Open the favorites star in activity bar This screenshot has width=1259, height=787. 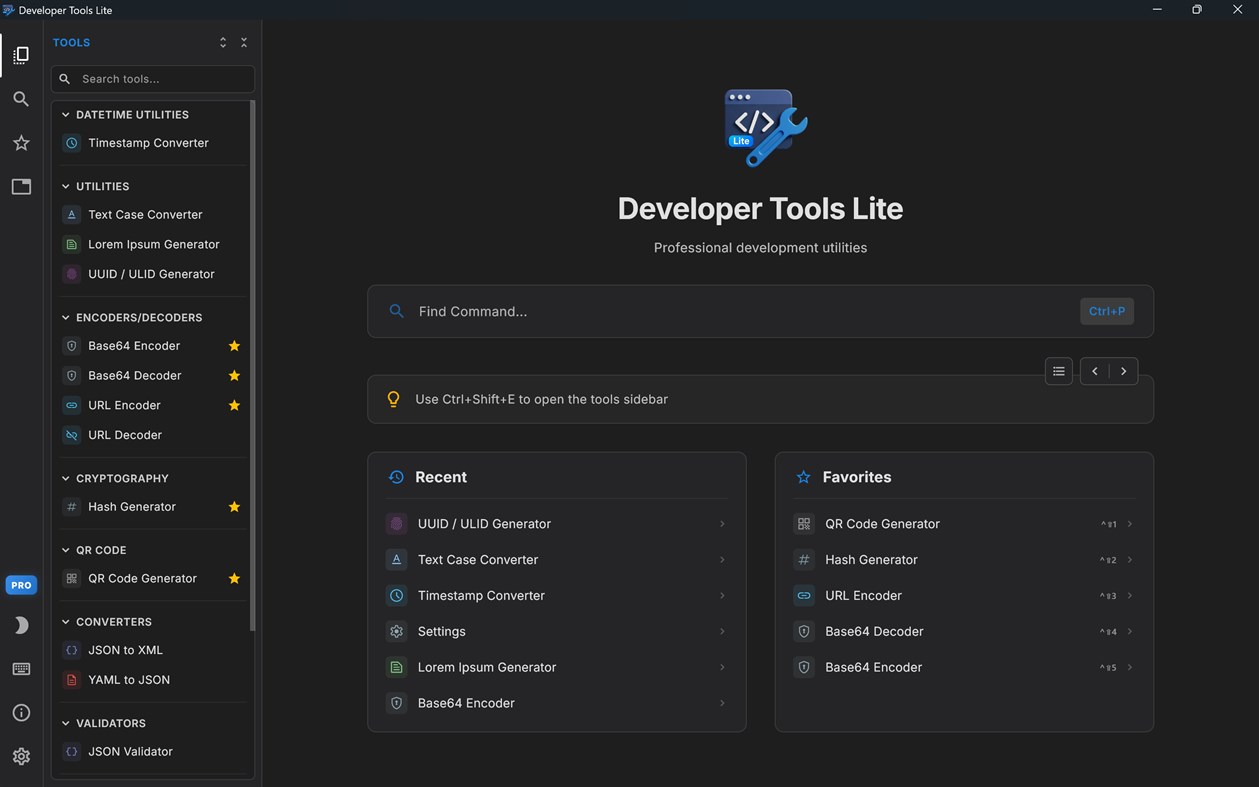(x=21, y=143)
